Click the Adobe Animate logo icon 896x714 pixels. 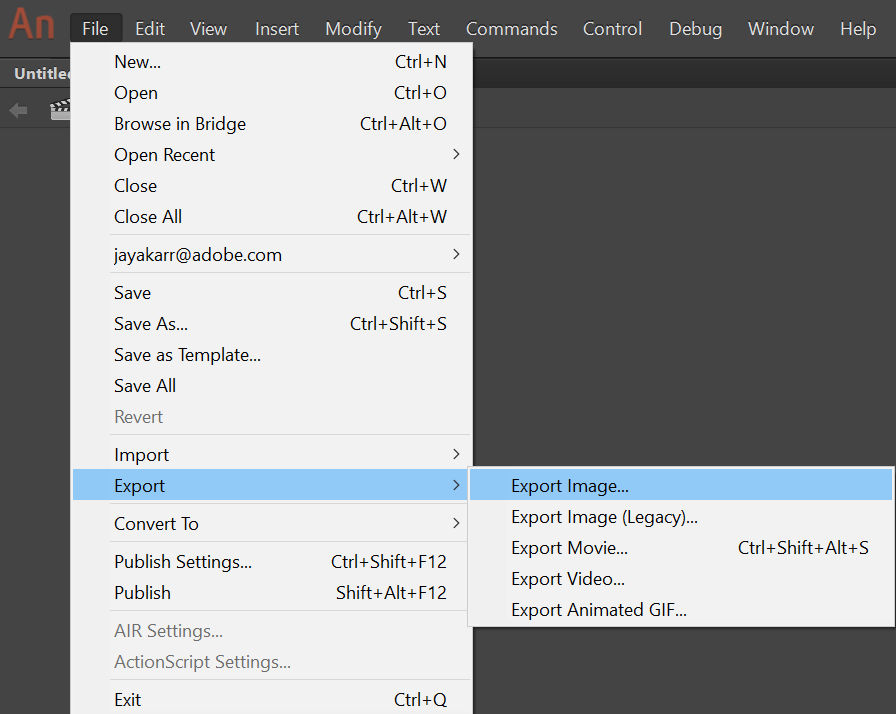point(31,23)
